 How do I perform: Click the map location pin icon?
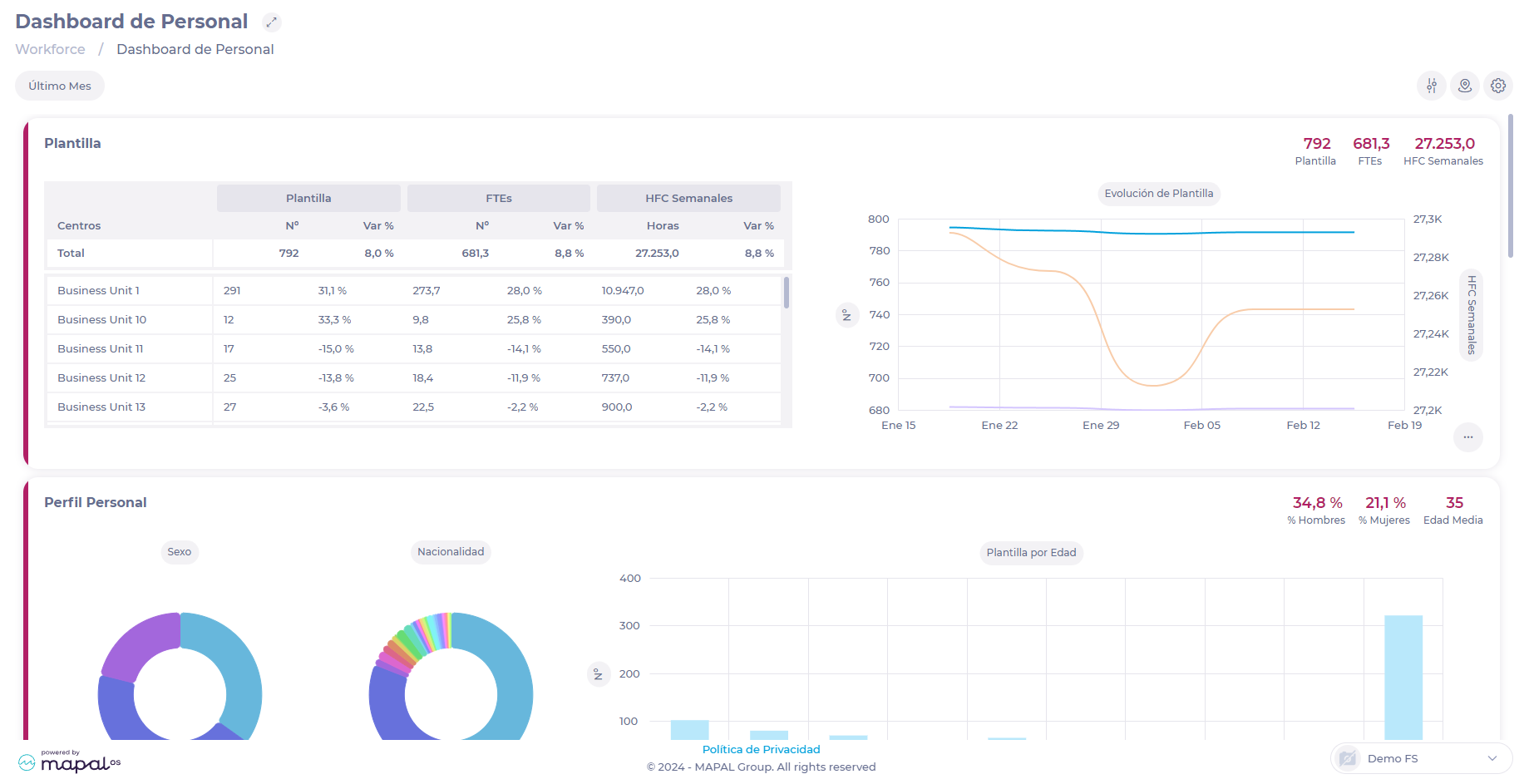coord(1464,86)
